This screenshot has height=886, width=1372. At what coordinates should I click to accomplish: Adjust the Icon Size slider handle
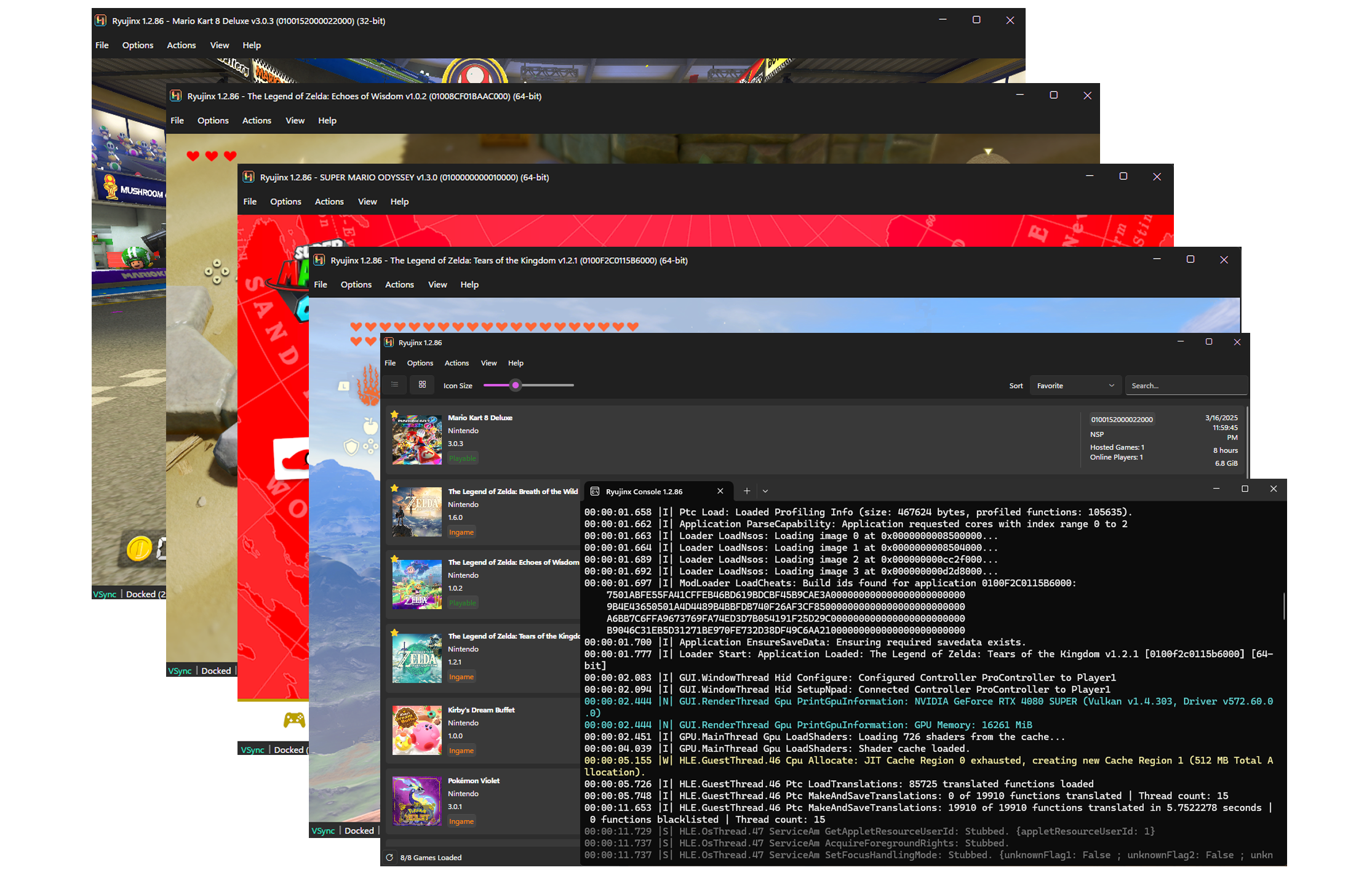516,385
